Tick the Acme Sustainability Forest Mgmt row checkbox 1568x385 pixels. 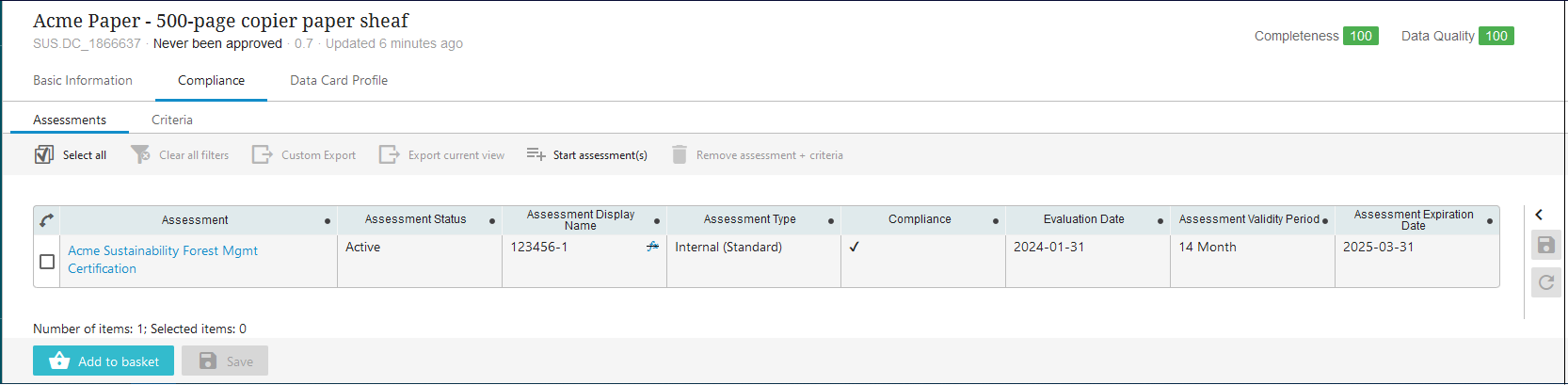[x=47, y=262]
